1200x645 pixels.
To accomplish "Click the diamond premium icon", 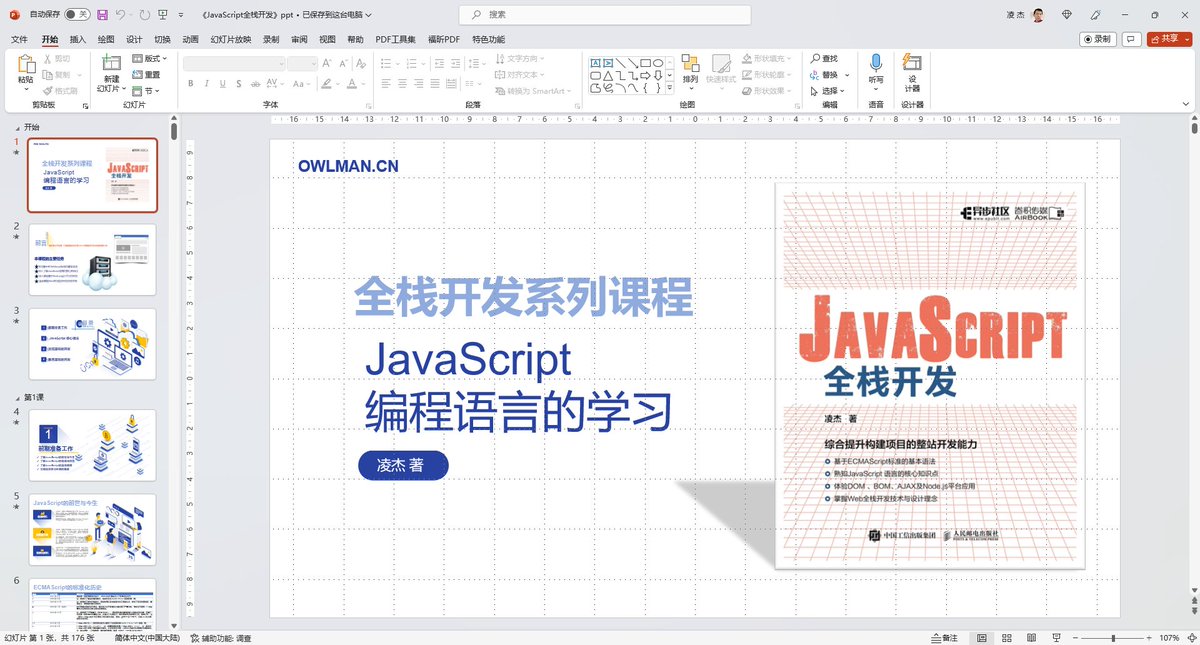I will [x=1067, y=15].
